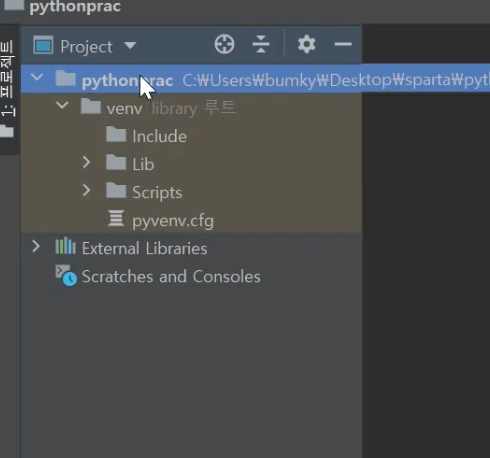Select the Include folder

(x=159, y=137)
